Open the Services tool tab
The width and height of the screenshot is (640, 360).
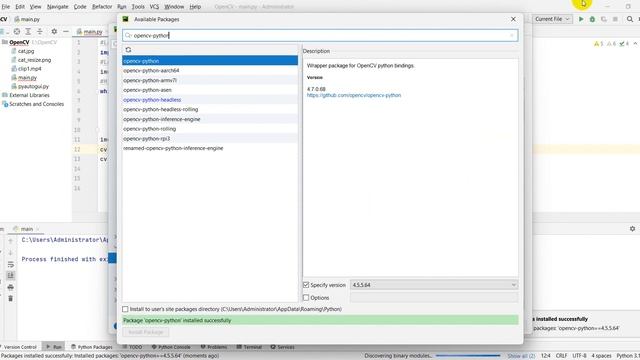(x=282, y=347)
